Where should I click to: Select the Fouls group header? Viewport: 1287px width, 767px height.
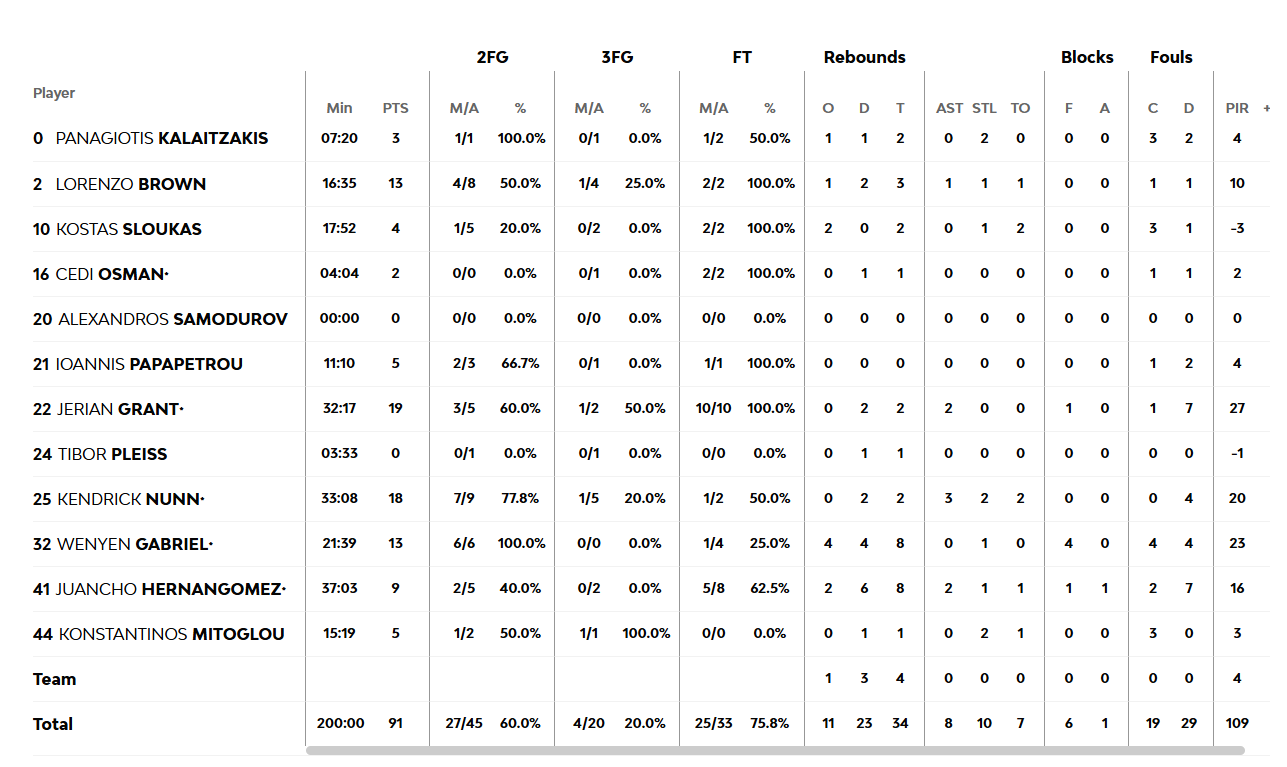tap(1171, 57)
